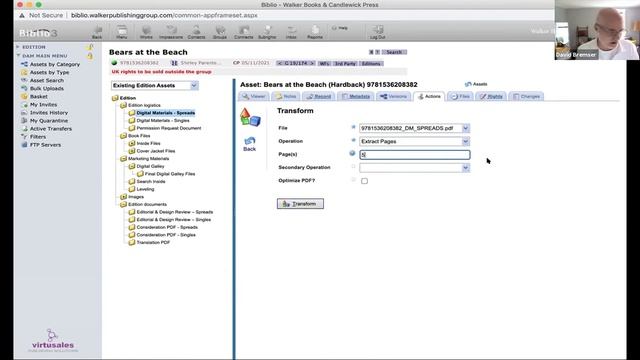Select Editorial & Design Review - Spreads folder
This screenshot has width=640, height=360.
click(x=175, y=212)
